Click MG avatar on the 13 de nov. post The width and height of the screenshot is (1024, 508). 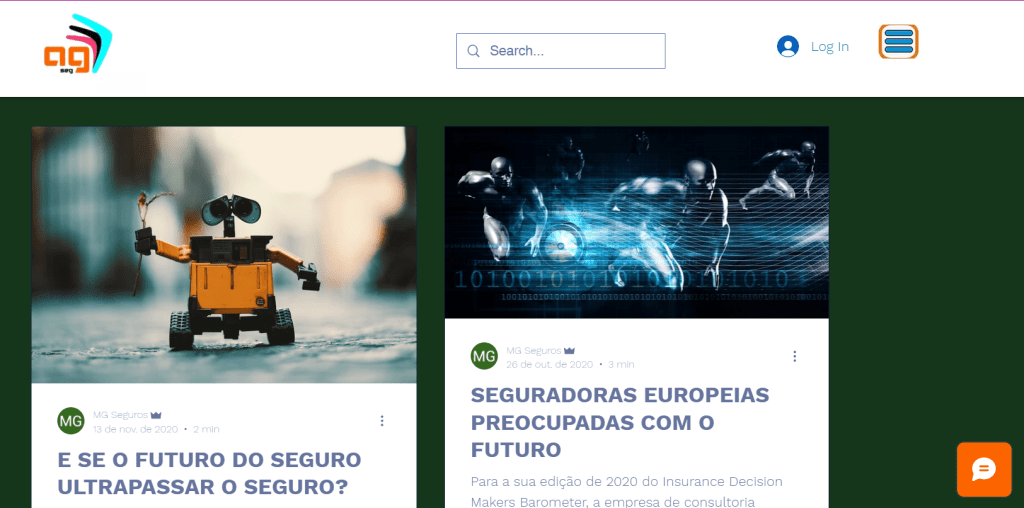coord(71,421)
